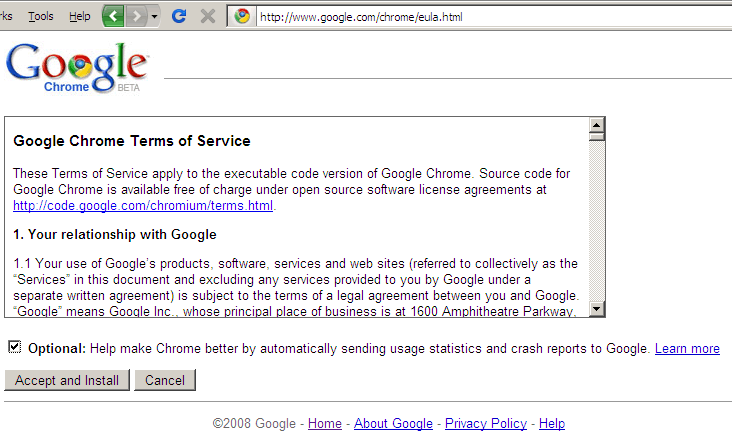This screenshot has height=446, width=732.
Task: Click the terms box scroll-down arrow
Action: pyautogui.click(x=597, y=309)
